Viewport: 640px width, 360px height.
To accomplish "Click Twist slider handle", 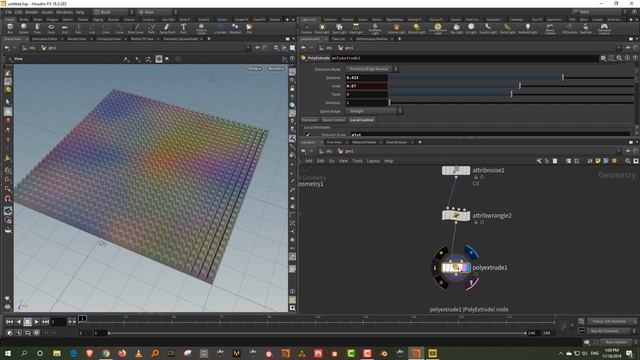I will click(x=511, y=94).
